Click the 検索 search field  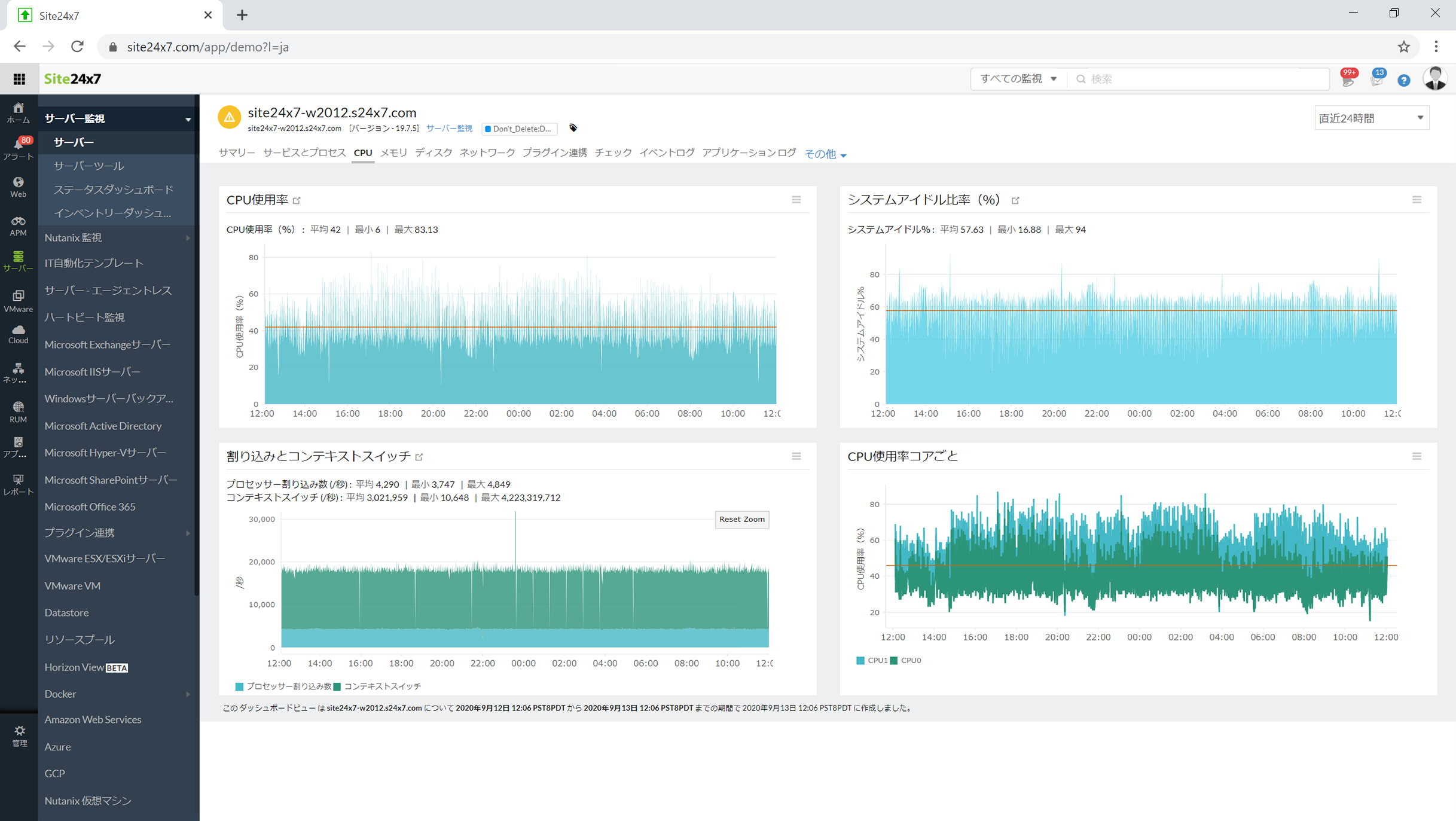pos(1198,79)
